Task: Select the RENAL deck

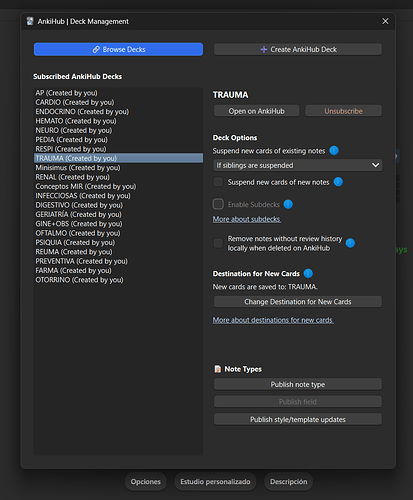Action: (118, 177)
